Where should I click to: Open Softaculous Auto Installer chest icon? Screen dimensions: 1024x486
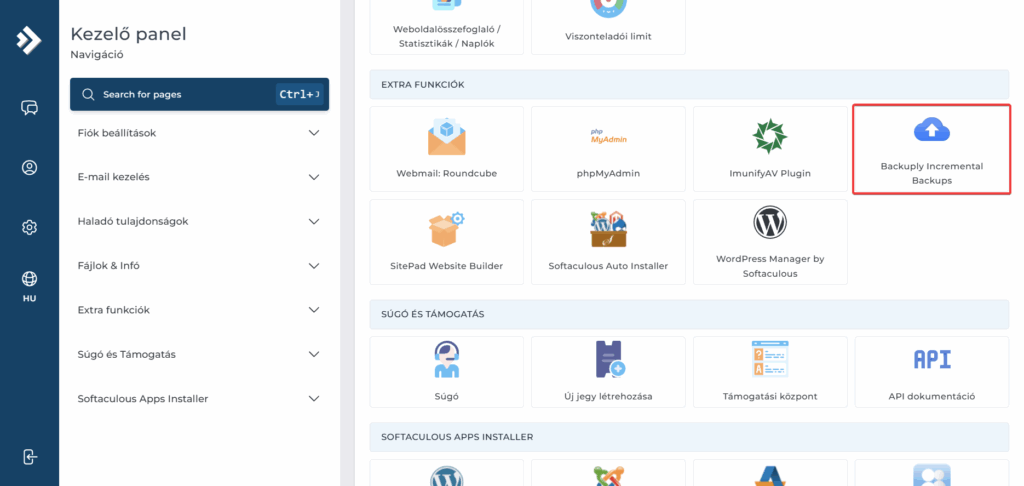608,229
